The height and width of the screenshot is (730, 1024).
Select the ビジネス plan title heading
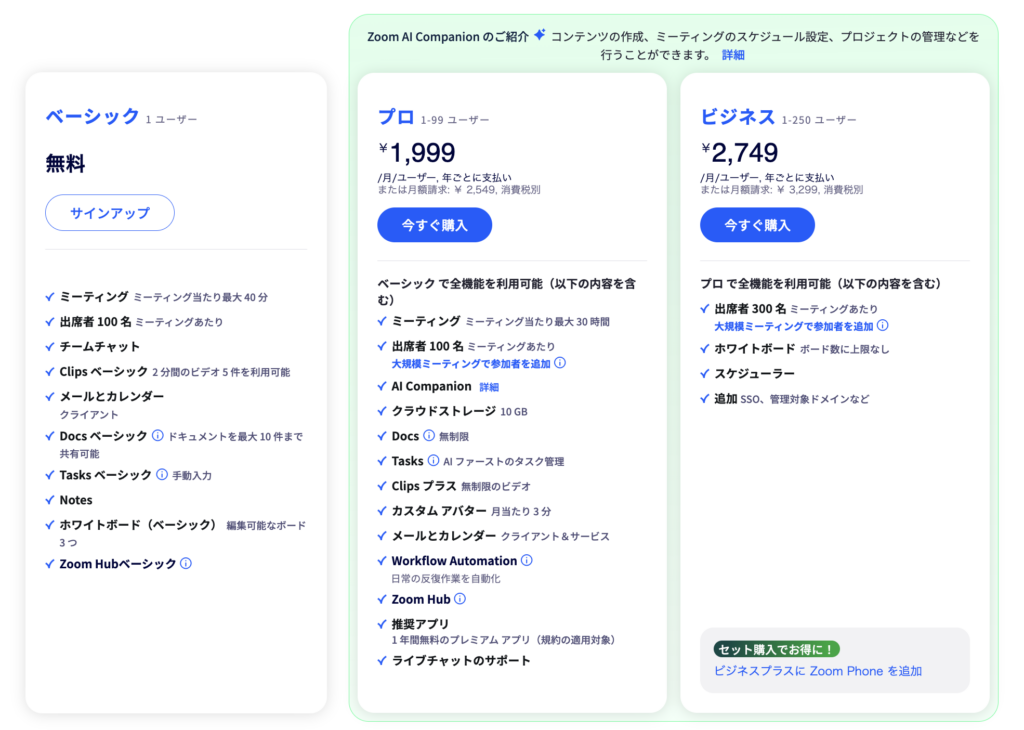[x=738, y=117]
